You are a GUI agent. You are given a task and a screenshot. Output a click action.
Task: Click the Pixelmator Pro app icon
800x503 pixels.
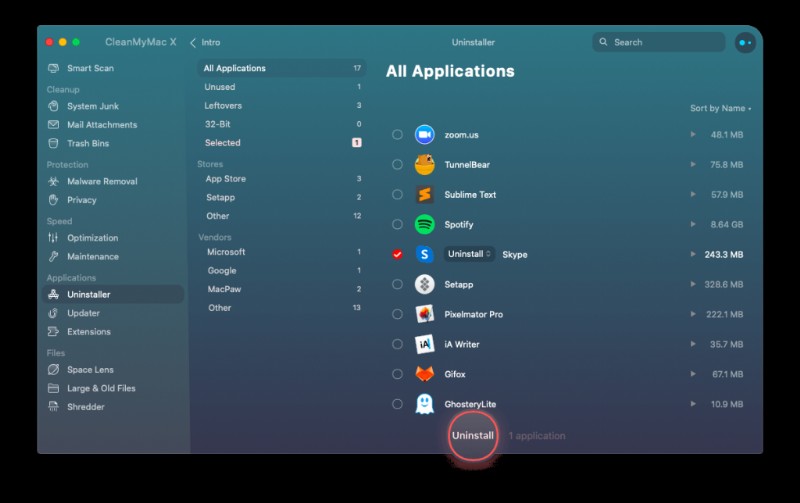[424, 314]
